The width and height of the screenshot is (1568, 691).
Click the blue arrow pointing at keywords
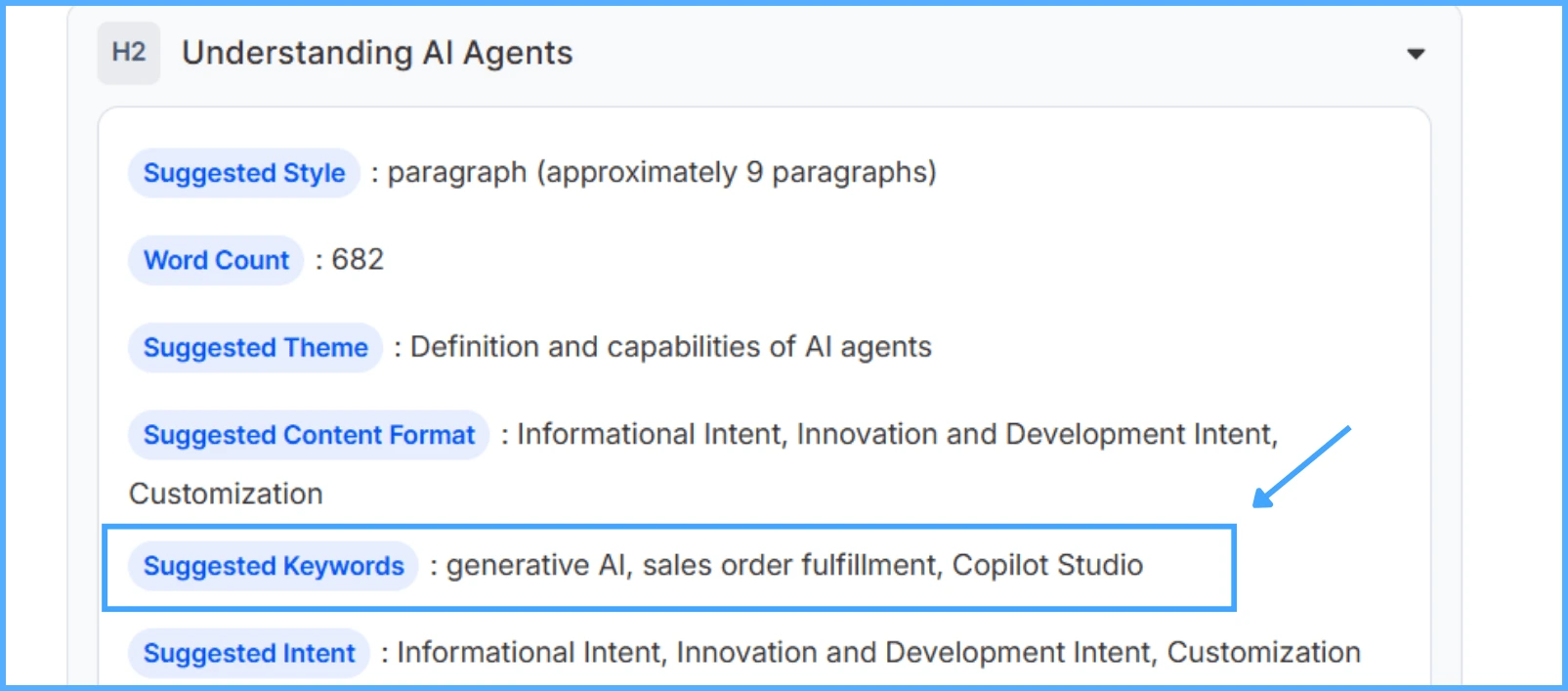tap(1301, 467)
